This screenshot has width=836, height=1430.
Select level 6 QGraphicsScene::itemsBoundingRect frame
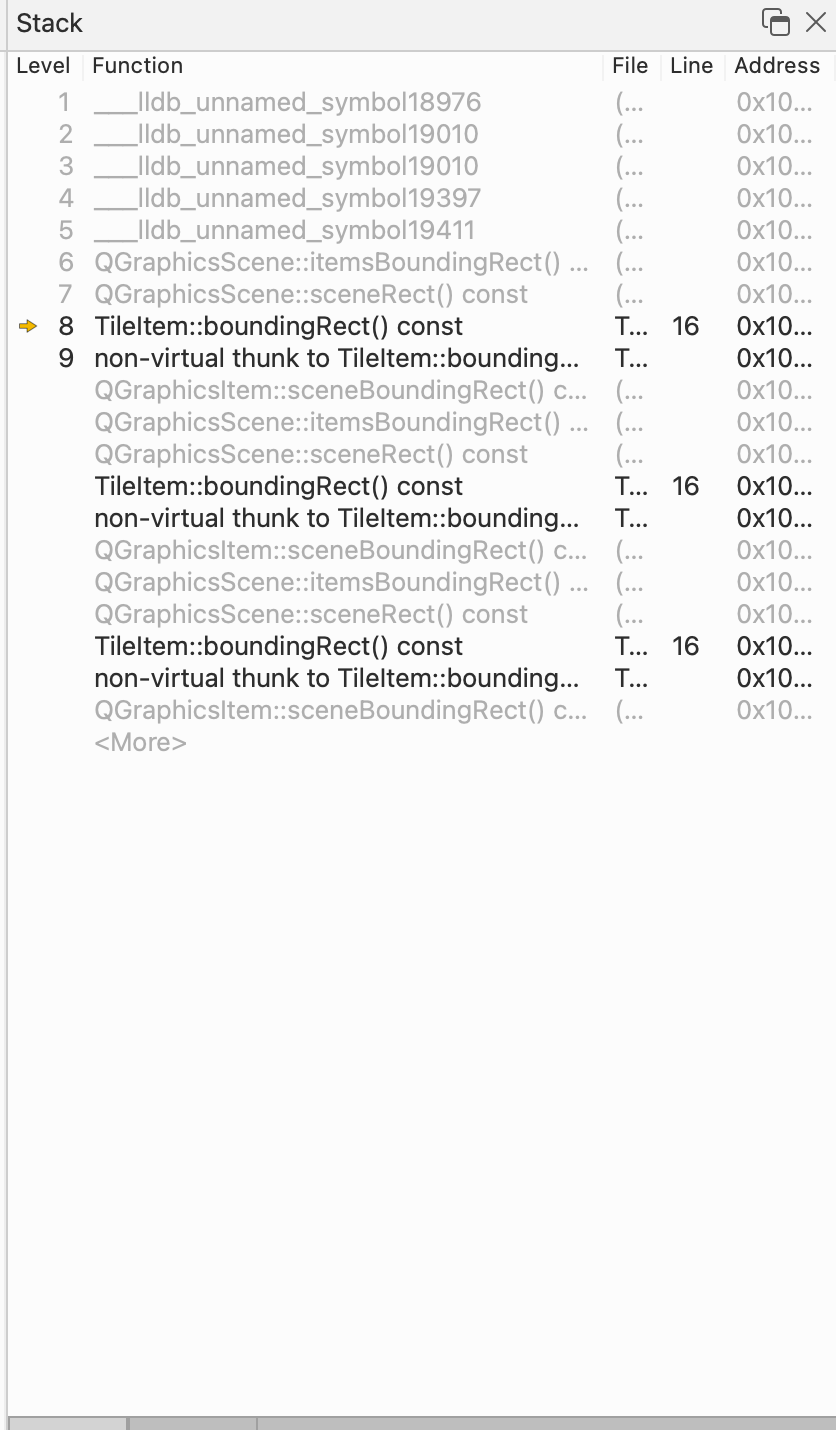340,262
